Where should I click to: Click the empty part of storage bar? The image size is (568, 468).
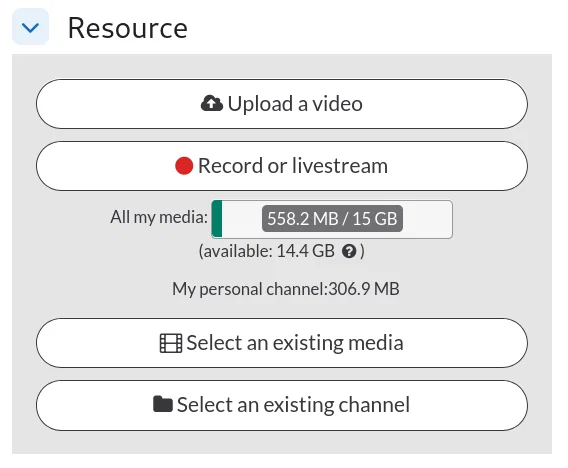pyautogui.click(x=427, y=219)
